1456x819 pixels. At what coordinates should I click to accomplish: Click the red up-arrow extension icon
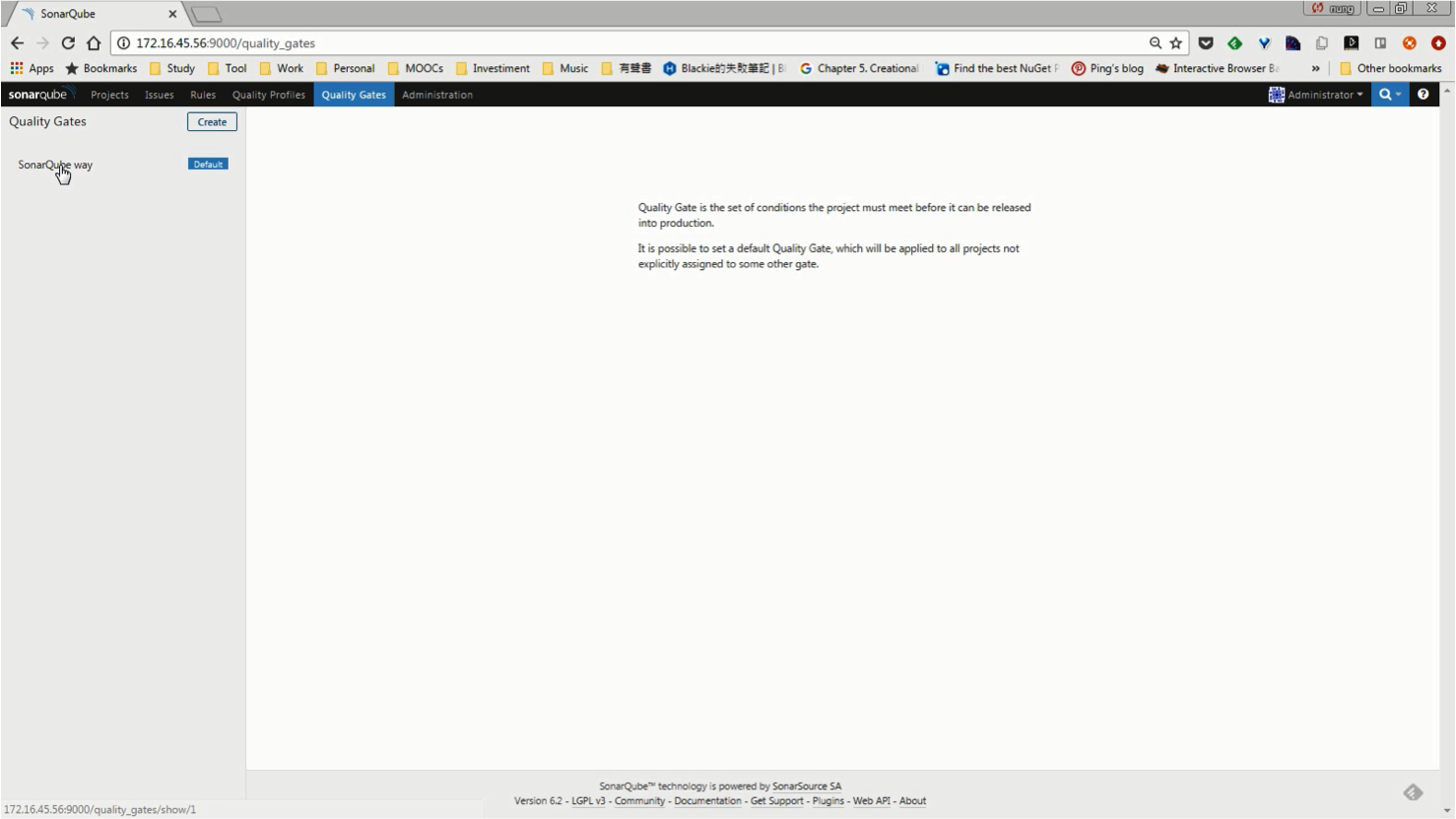(1438, 43)
